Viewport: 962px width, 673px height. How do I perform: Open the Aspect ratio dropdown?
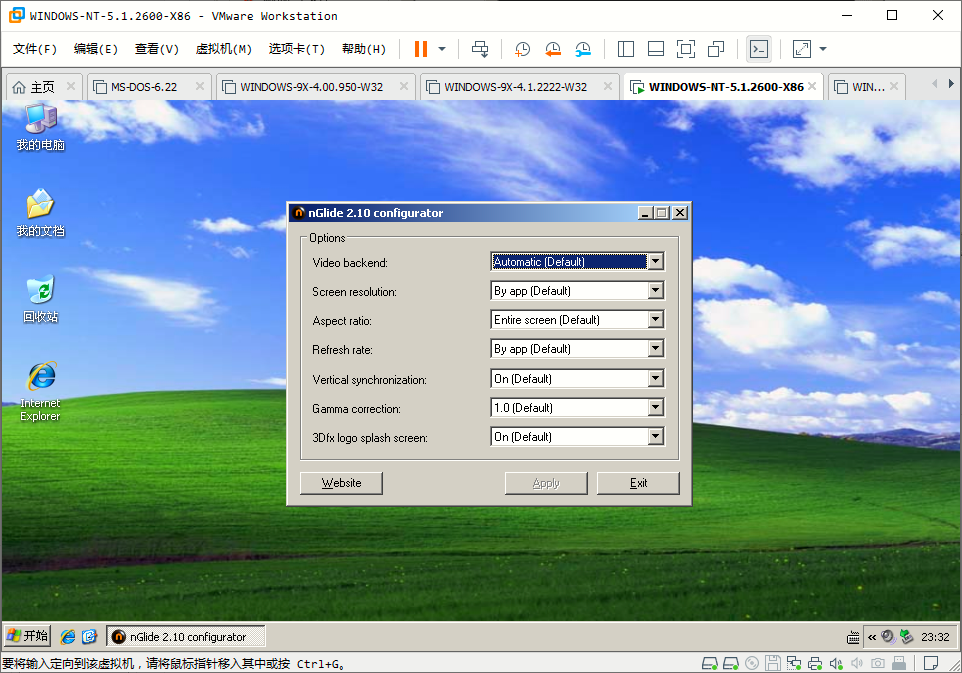[655, 320]
